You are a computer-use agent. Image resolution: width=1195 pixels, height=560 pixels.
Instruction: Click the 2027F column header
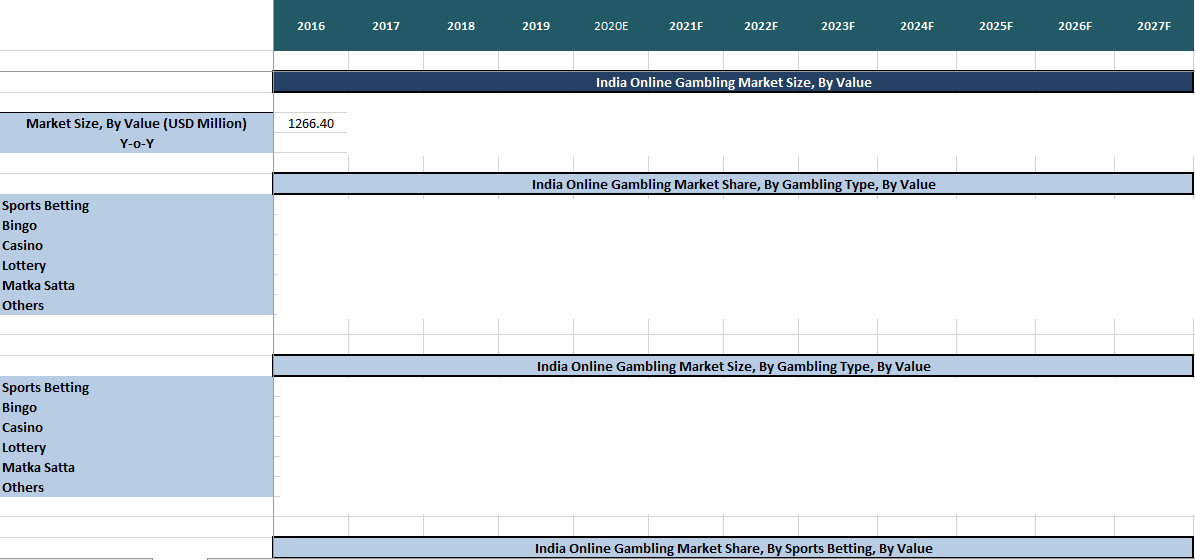coord(1154,26)
